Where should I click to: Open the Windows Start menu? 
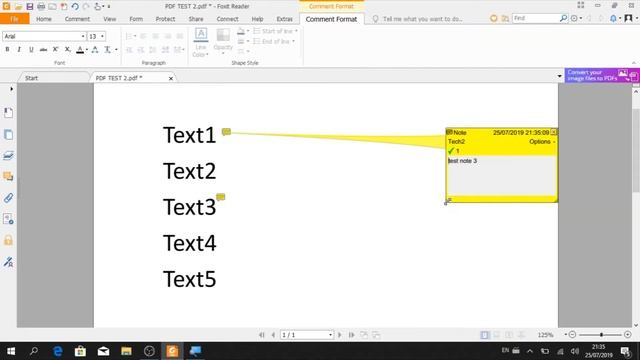tap(11, 351)
